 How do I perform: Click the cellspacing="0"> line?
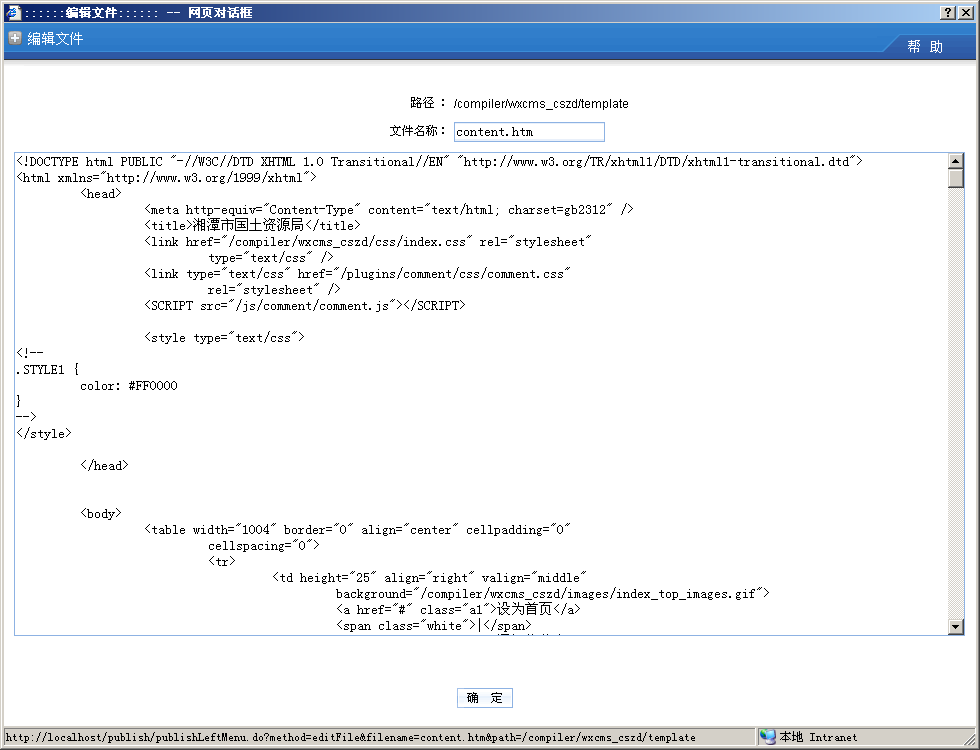coord(264,546)
